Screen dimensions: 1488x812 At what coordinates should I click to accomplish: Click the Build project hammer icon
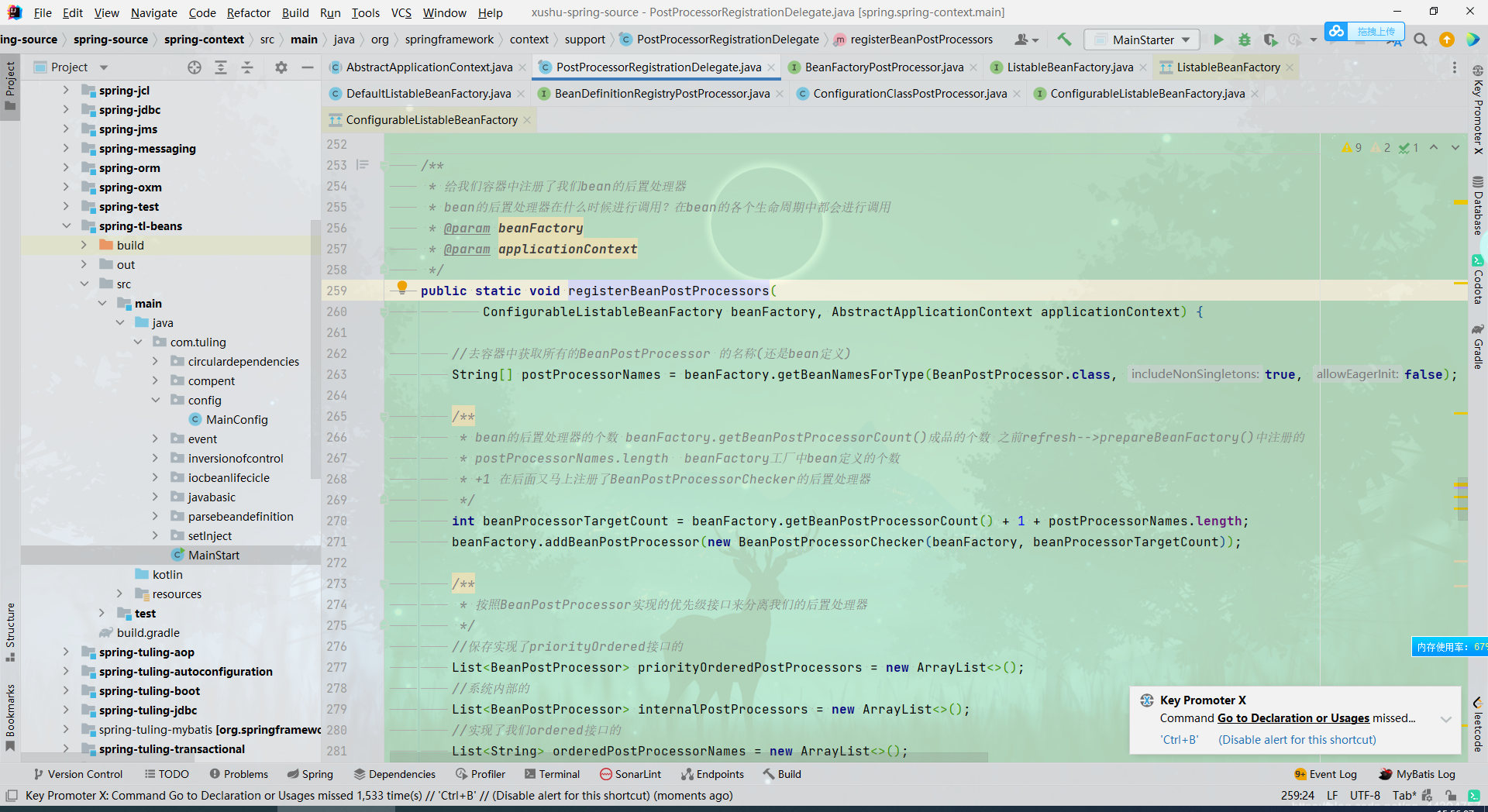pyautogui.click(x=1064, y=40)
